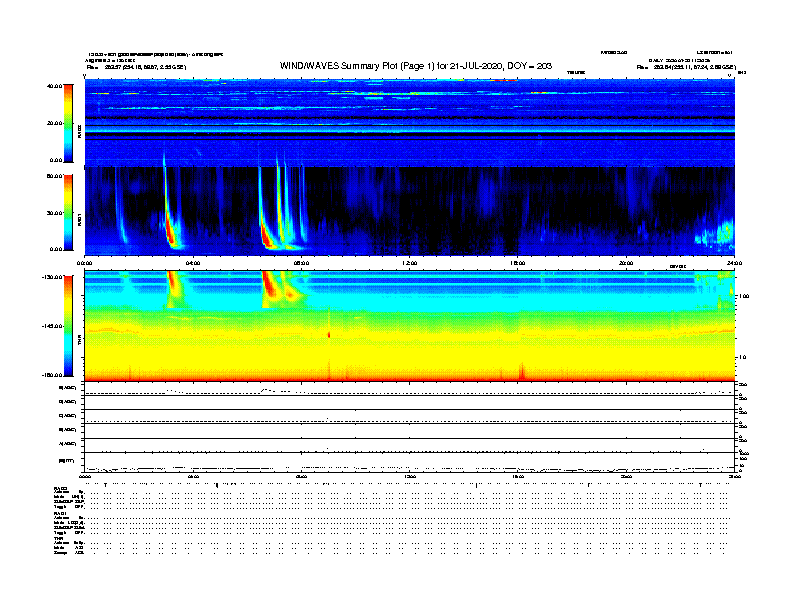Click the 04:00 label on the lower time axis
This screenshot has height=612, width=792.
click(193, 476)
